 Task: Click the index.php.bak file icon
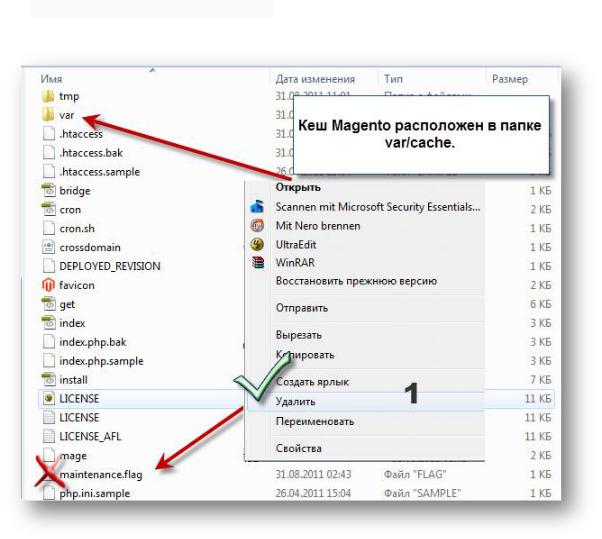49,342
